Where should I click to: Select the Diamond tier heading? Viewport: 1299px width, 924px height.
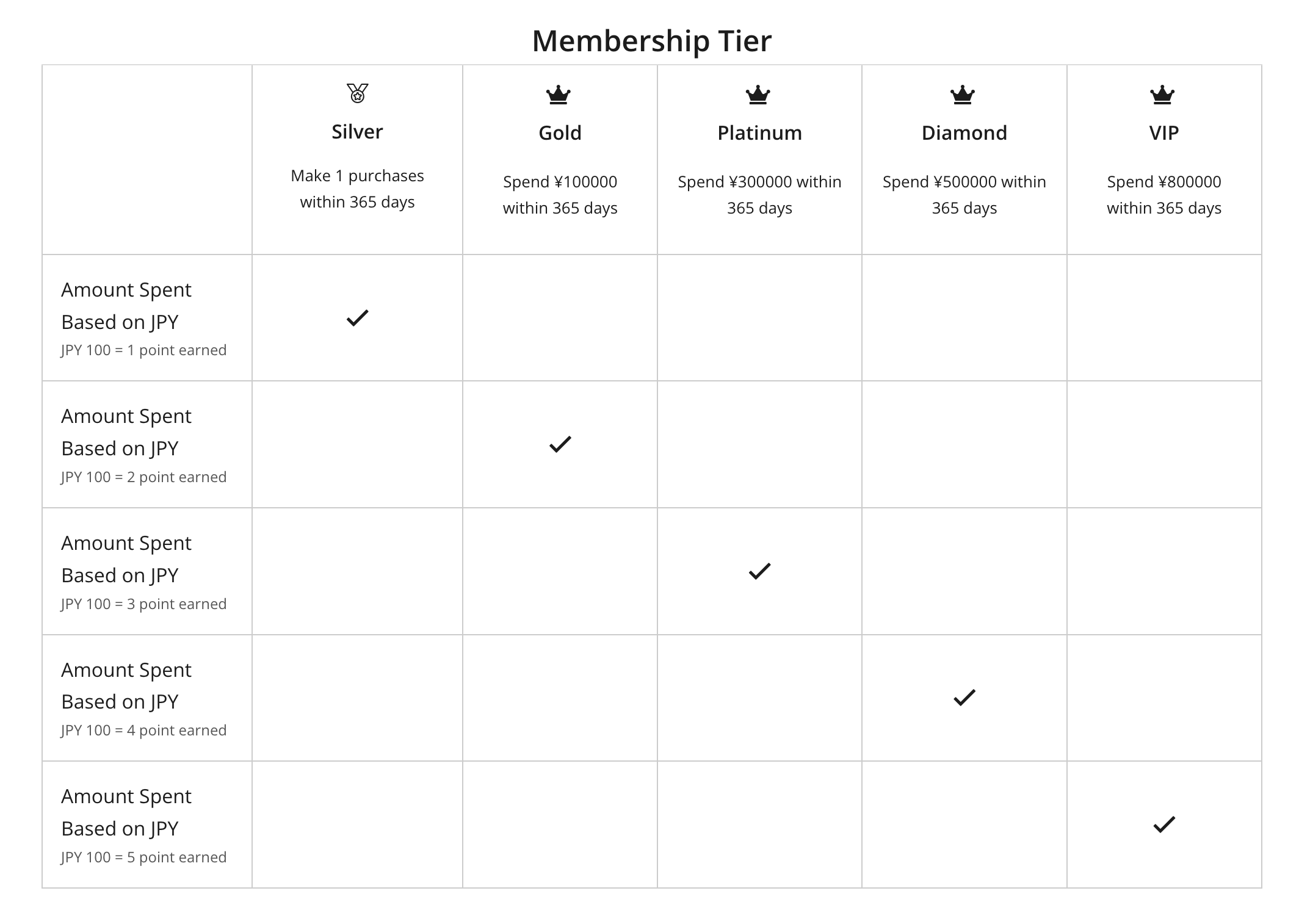coord(964,133)
